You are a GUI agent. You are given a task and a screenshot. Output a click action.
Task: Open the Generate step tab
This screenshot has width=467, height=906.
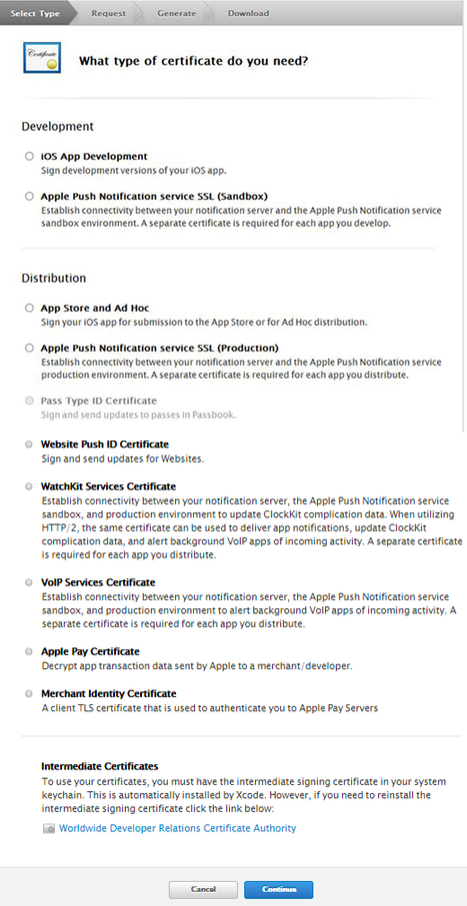click(x=176, y=13)
